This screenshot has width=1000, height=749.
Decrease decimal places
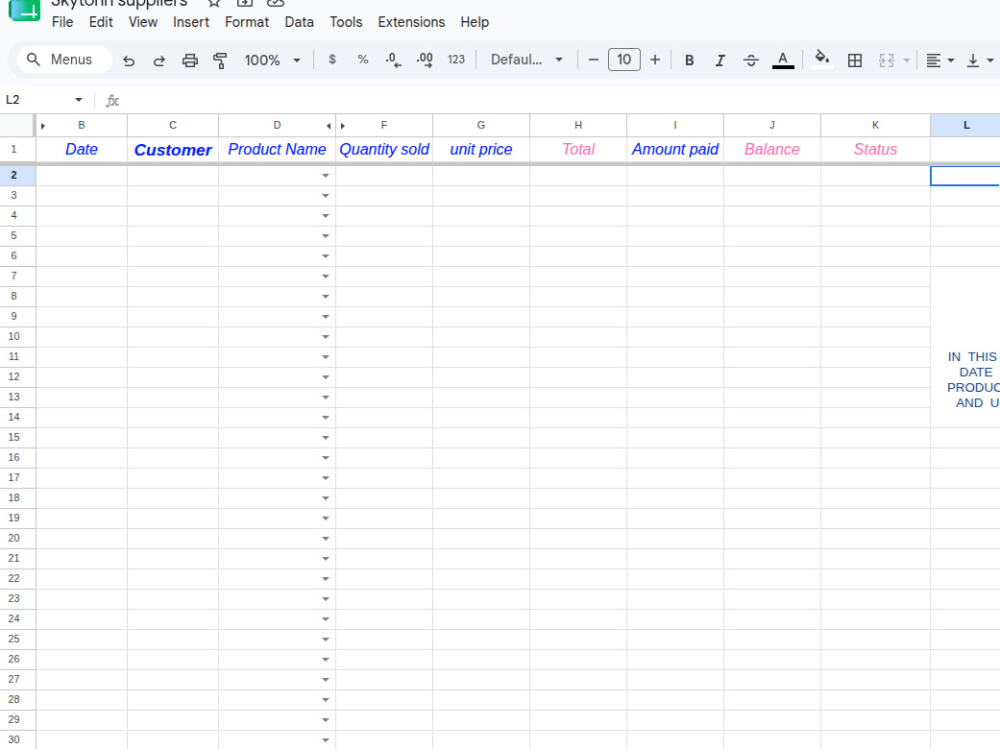pos(393,60)
